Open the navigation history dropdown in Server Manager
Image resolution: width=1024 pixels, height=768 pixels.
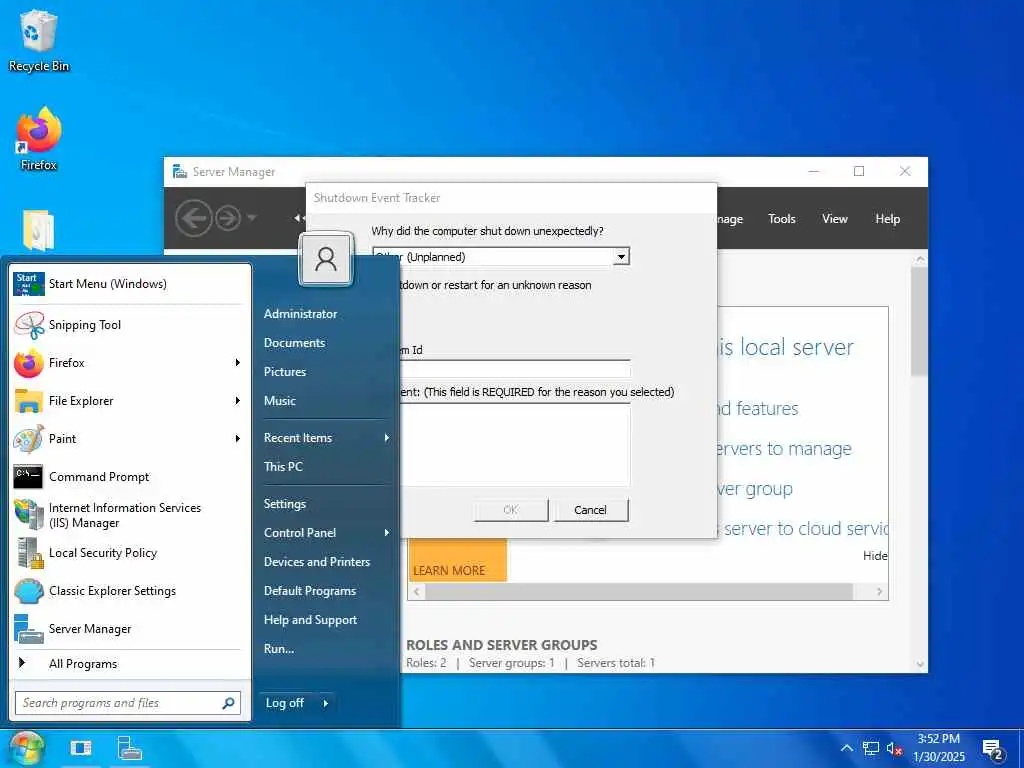(x=252, y=218)
